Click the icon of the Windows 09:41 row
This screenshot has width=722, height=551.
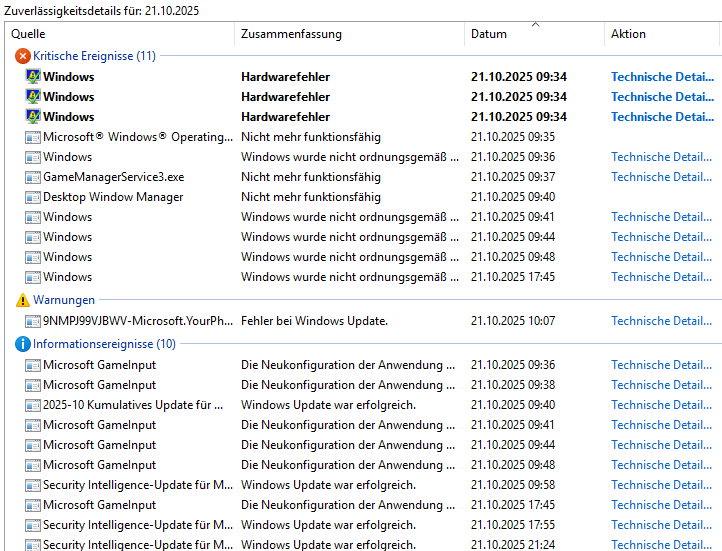point(33,217)
